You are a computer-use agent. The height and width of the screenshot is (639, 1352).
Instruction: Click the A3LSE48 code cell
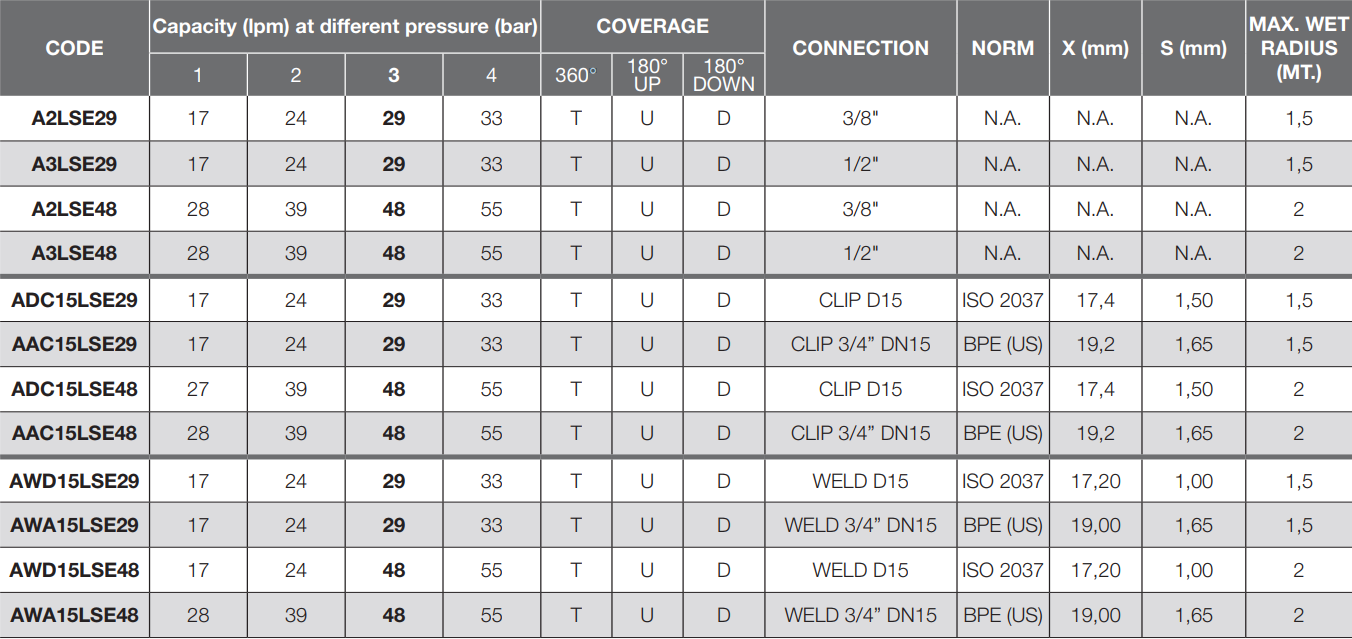(74, 254)
